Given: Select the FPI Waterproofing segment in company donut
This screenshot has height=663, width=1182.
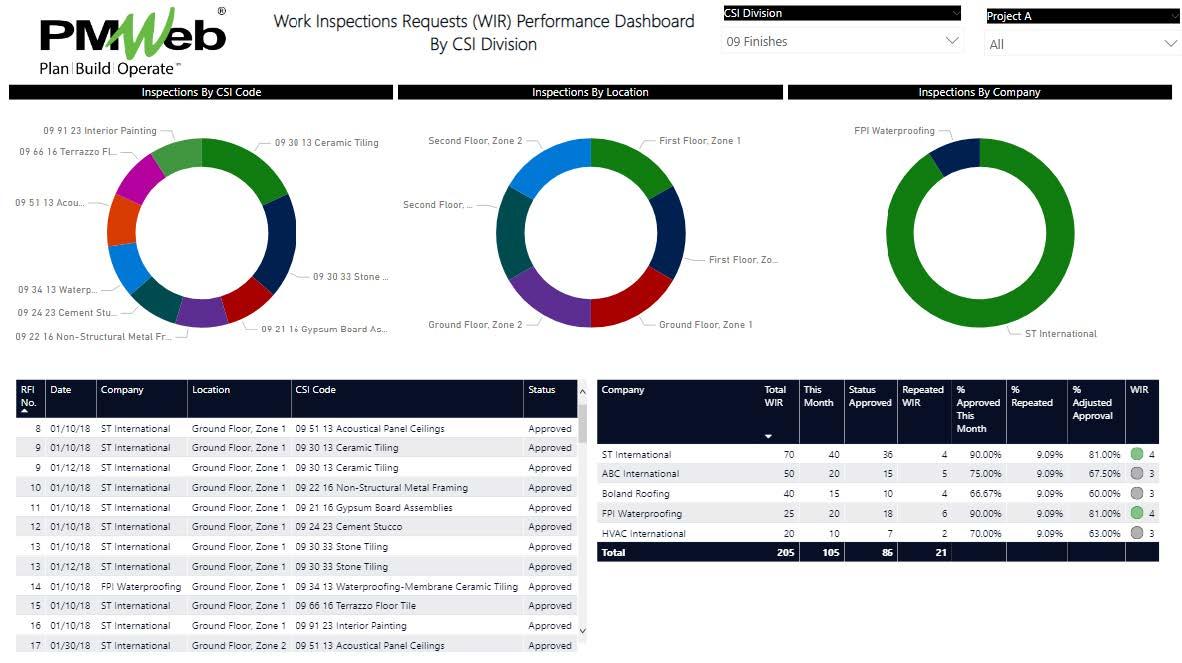Looking at the screenshot, I should tap(956, 155).
